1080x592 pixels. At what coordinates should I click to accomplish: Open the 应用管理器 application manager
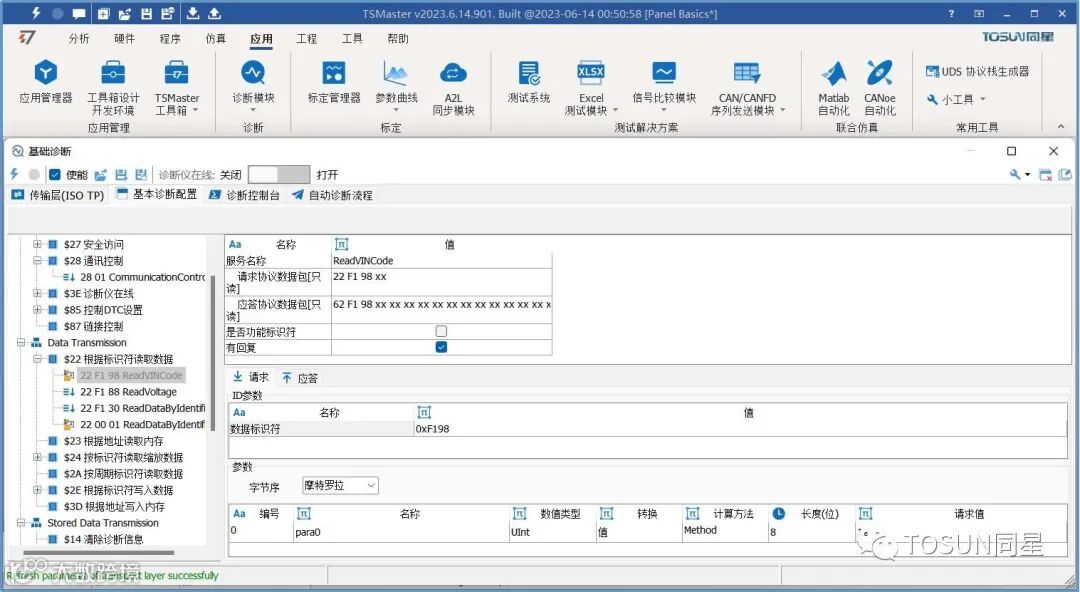pos(45,81)
